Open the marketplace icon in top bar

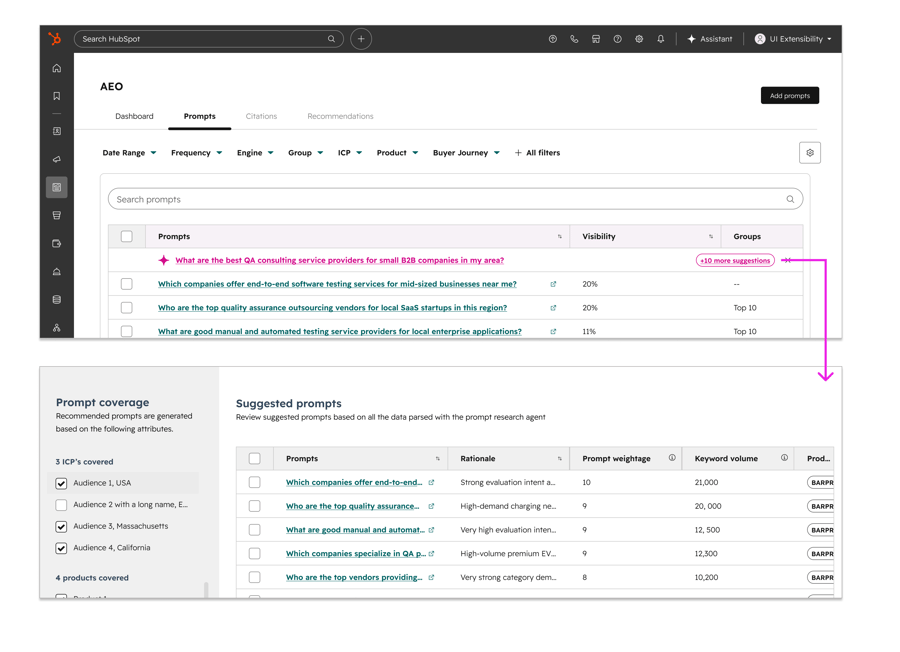pos(596,39)
